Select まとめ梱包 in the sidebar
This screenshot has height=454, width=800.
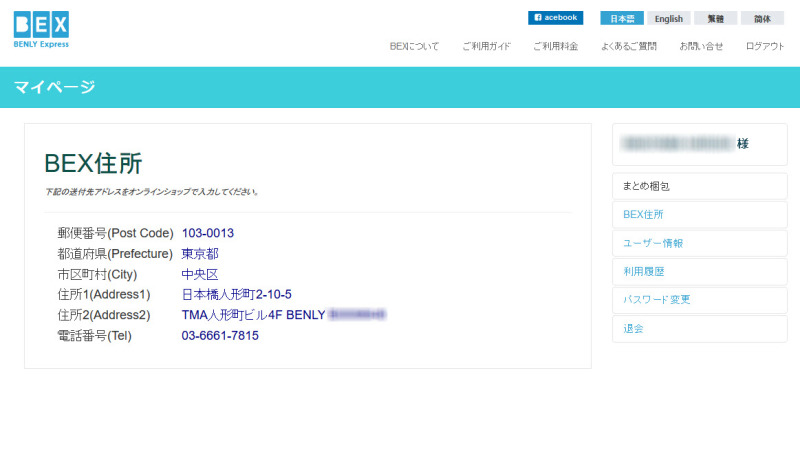coord(699,186)
